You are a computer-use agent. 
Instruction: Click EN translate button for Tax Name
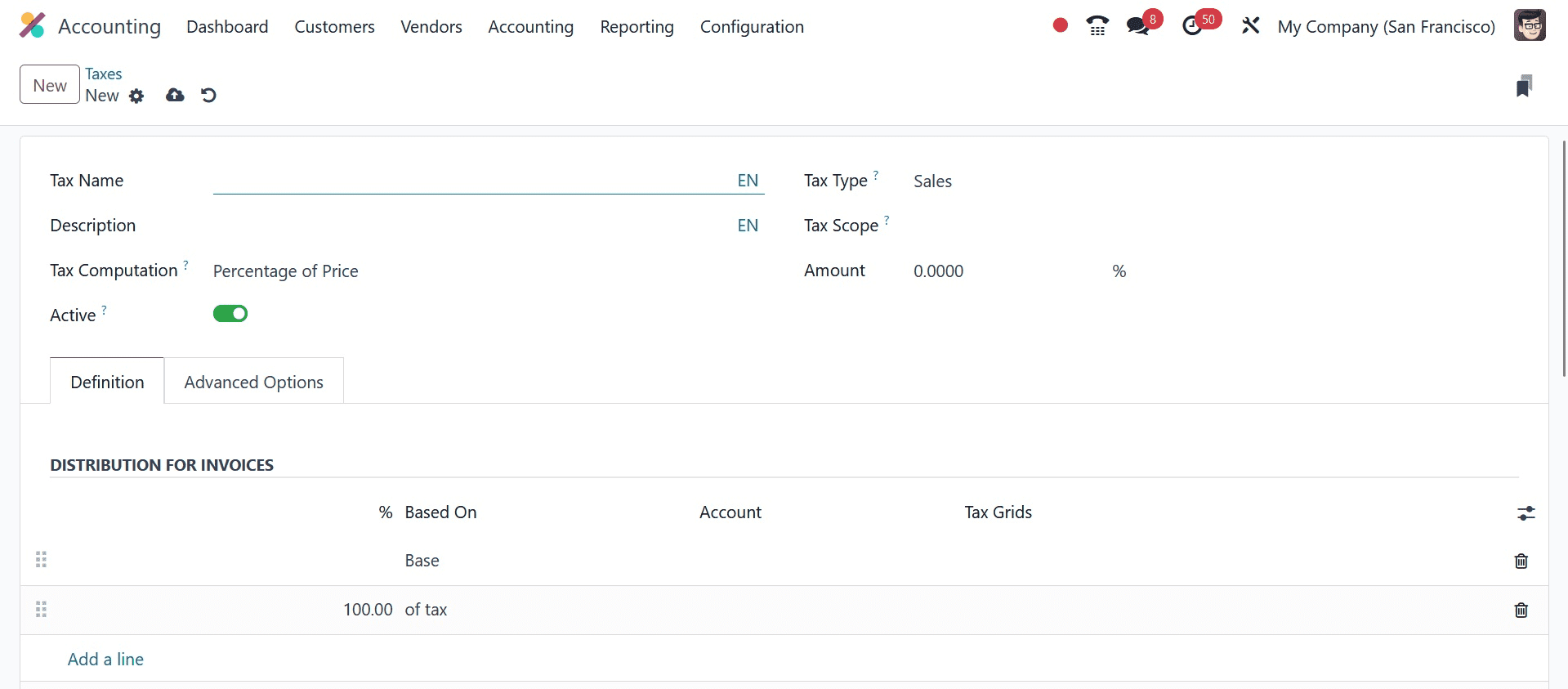(748, 181)
